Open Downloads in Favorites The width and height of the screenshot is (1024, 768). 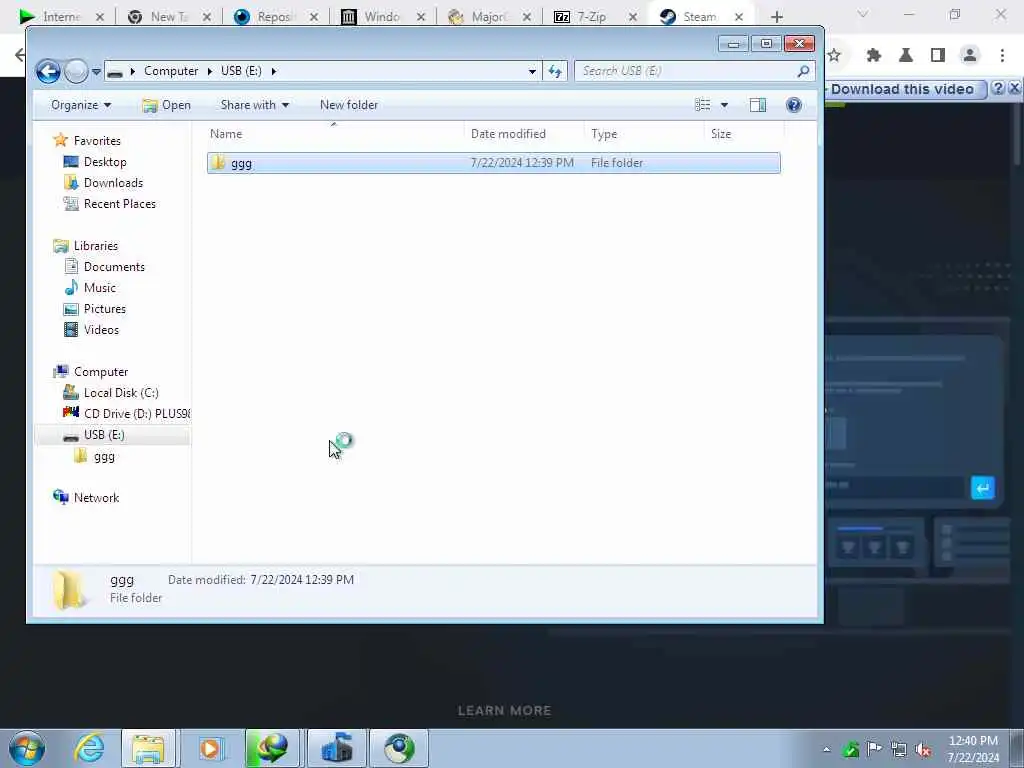click(113, 182)
